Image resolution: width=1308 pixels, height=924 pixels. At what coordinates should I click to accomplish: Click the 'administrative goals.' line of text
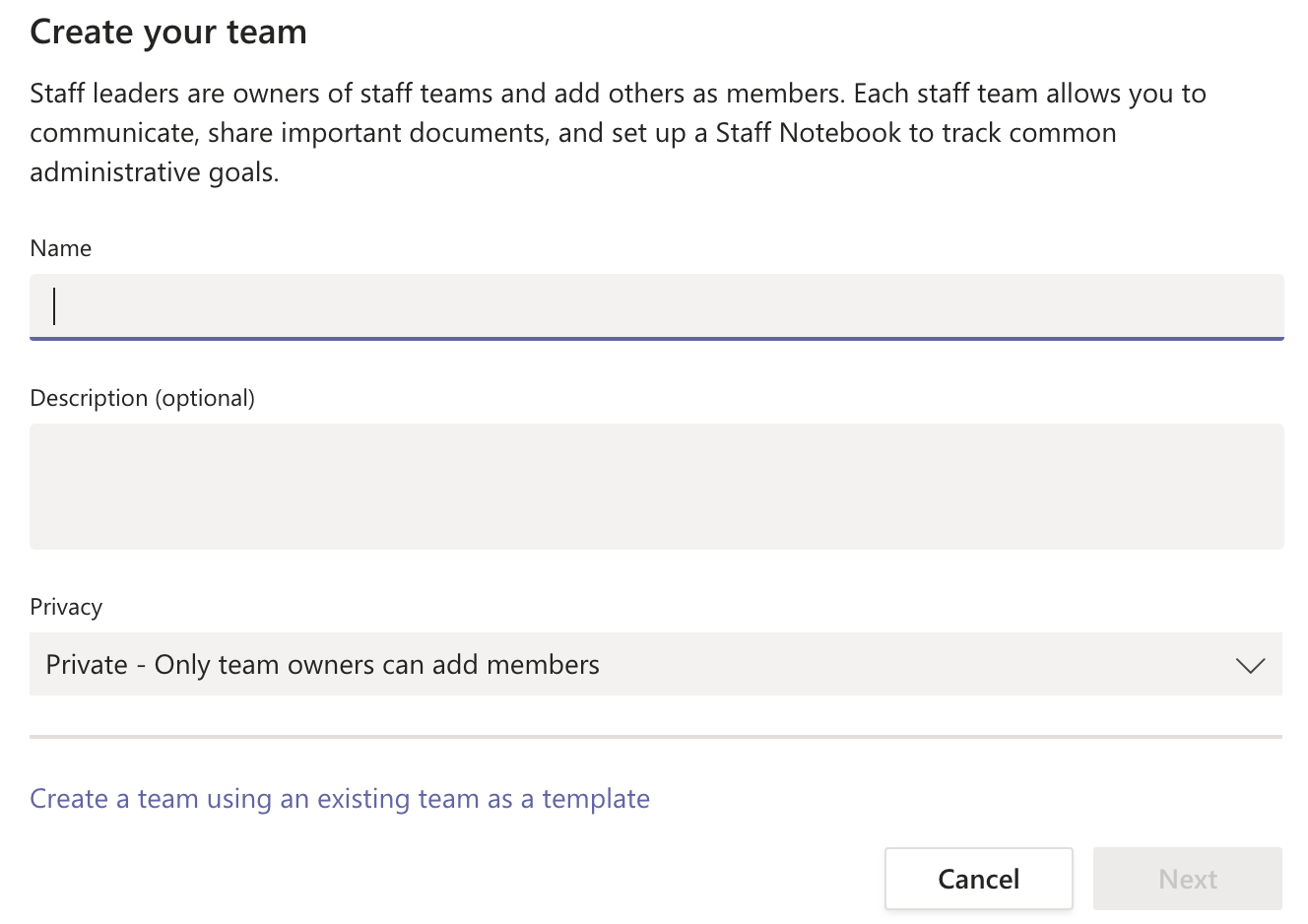pyautogui.click(x=155, y=172)
